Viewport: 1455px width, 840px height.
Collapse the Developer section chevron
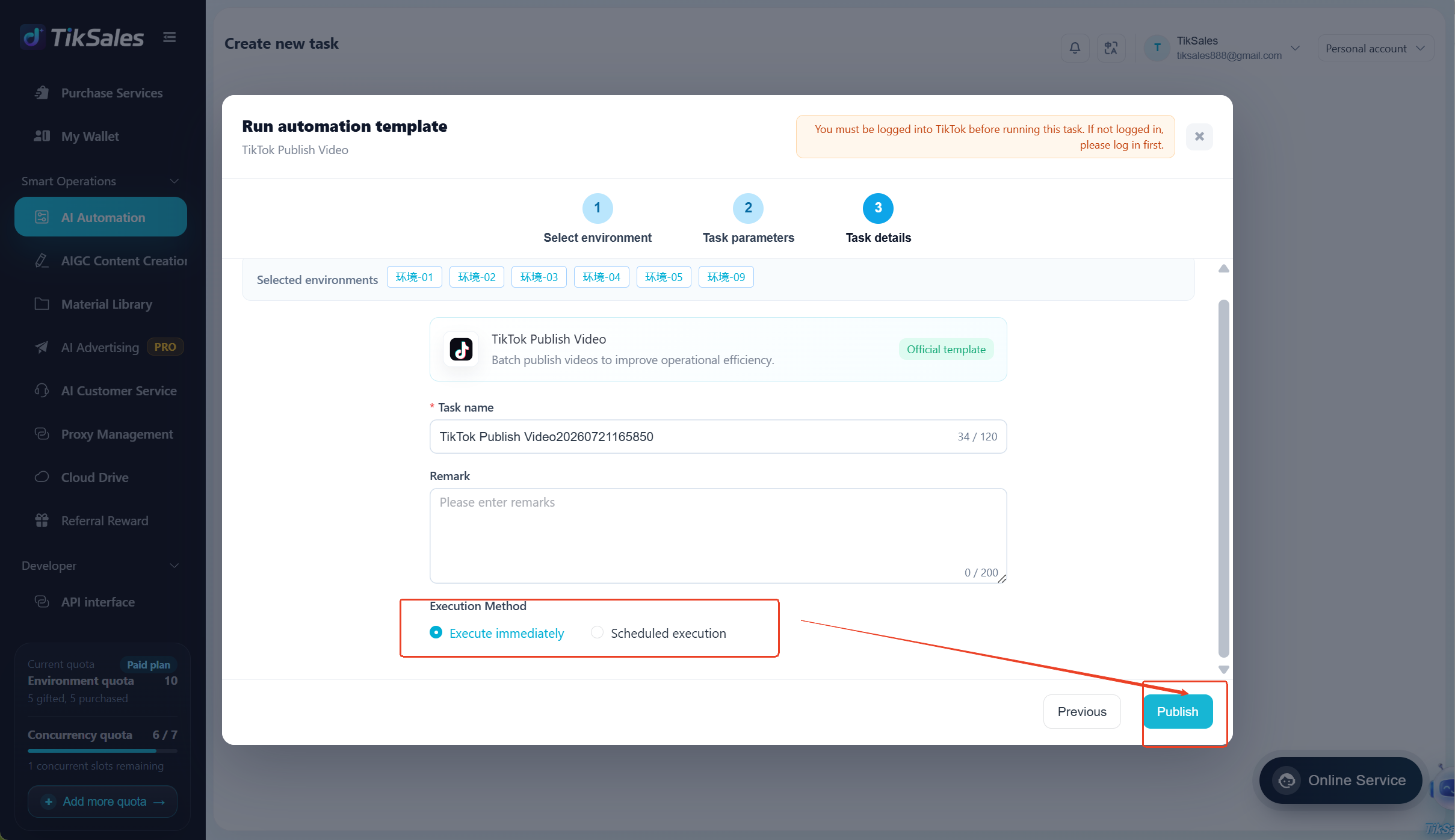tap(175, 566)
